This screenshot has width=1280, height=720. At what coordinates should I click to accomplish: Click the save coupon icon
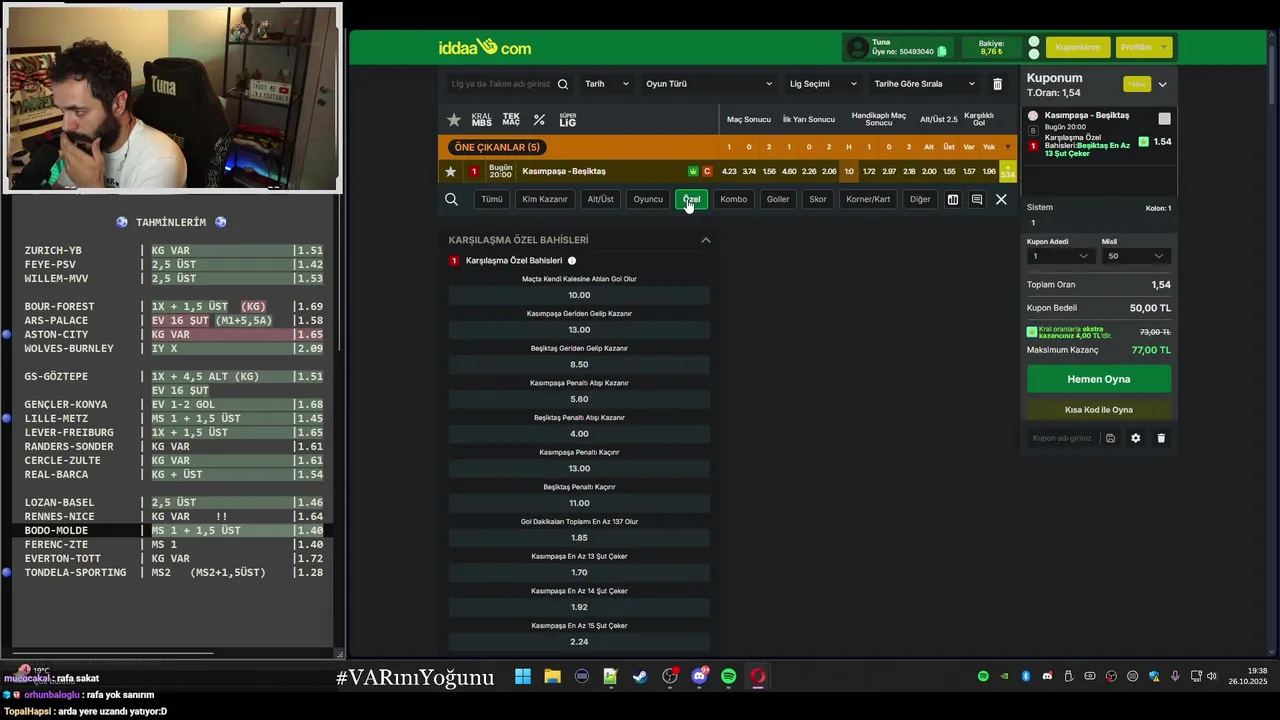[x=1110, y=438]
